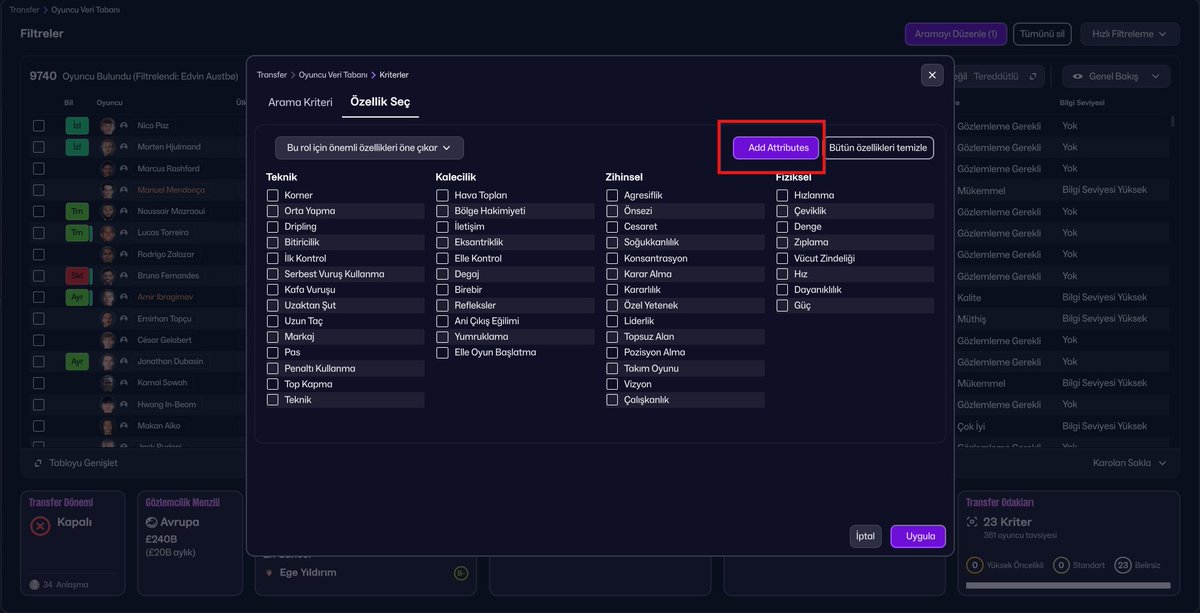Click the expand icon next to Tereddütlü

(x=1032, y=76)
